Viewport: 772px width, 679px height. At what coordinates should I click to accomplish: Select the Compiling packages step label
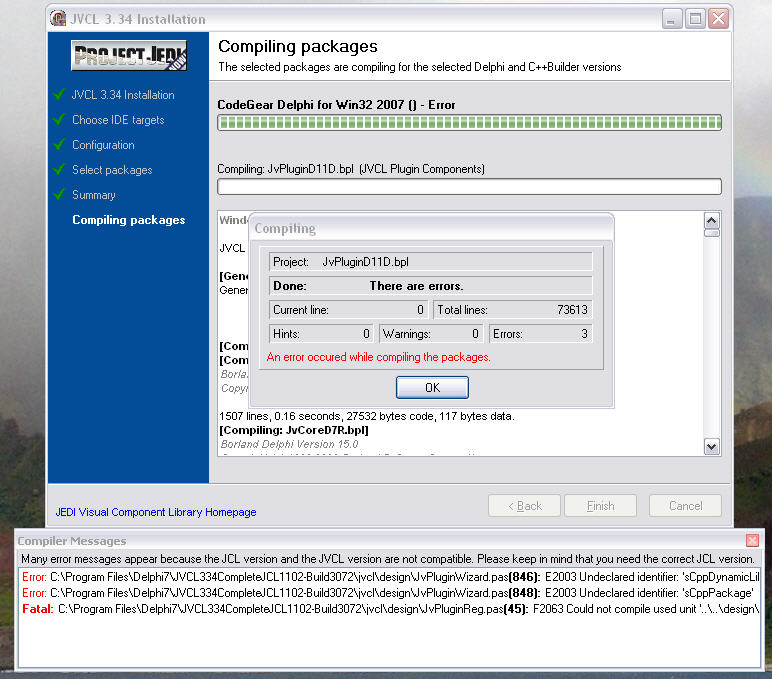click(128, 220)
